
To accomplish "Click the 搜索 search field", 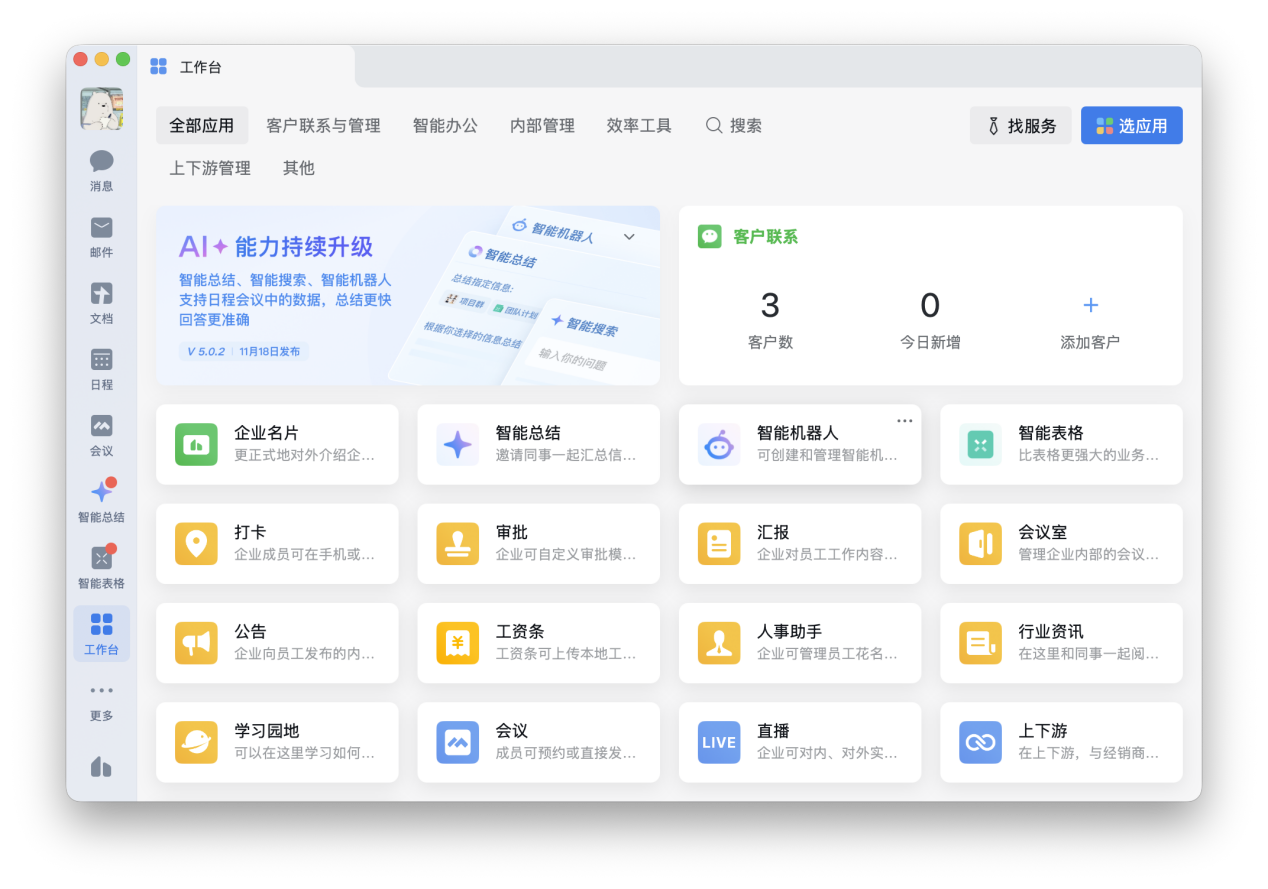I will pos(734,125).
